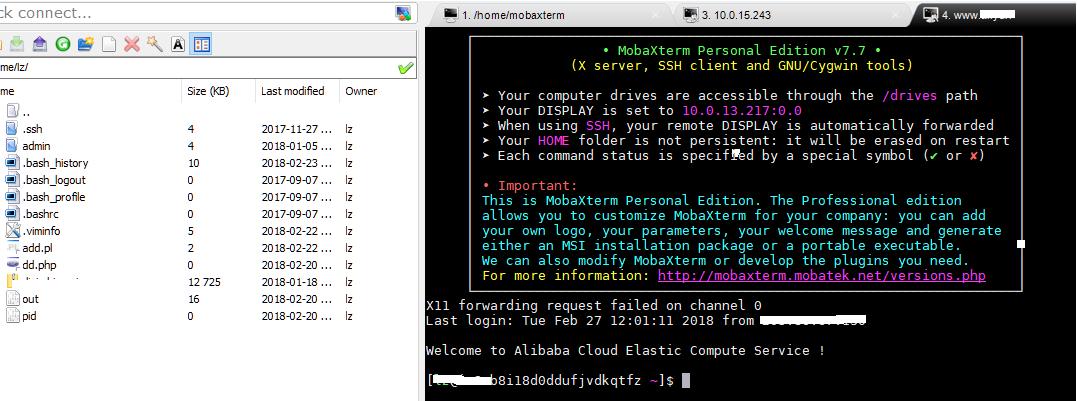1077x401 pixels.
Task: Refresh the SFTP folder with green icon
Action: pos(63,45)
